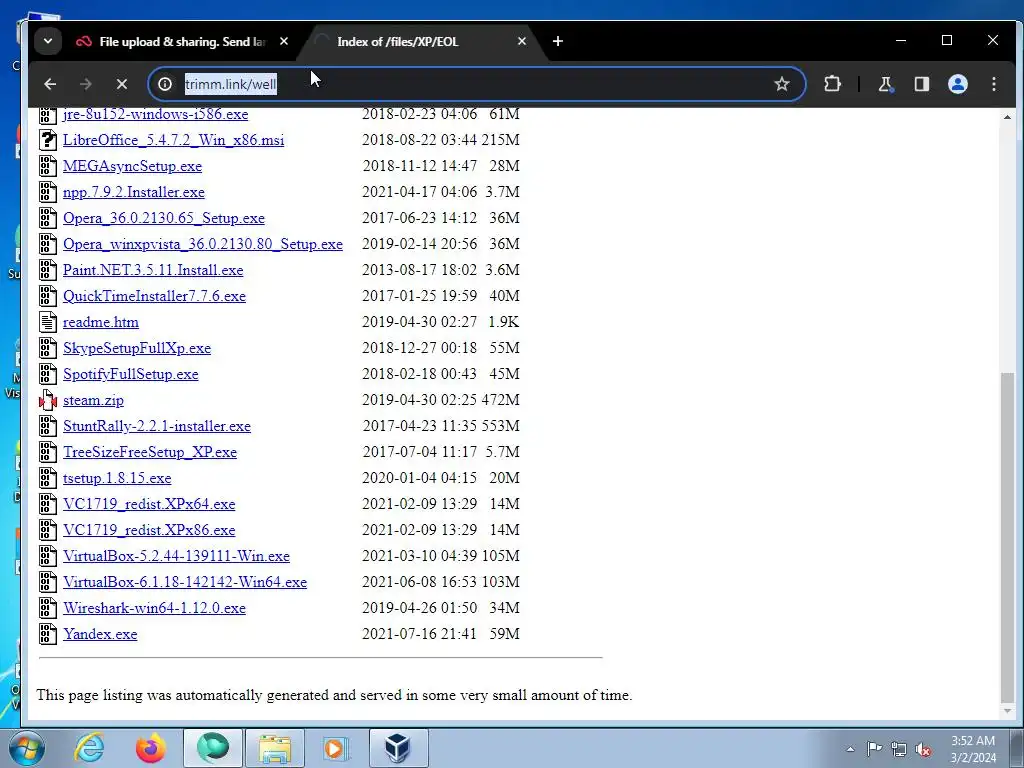
Task: Close the Index of /files/XP/EOL tab
Action: click(522, 41)
